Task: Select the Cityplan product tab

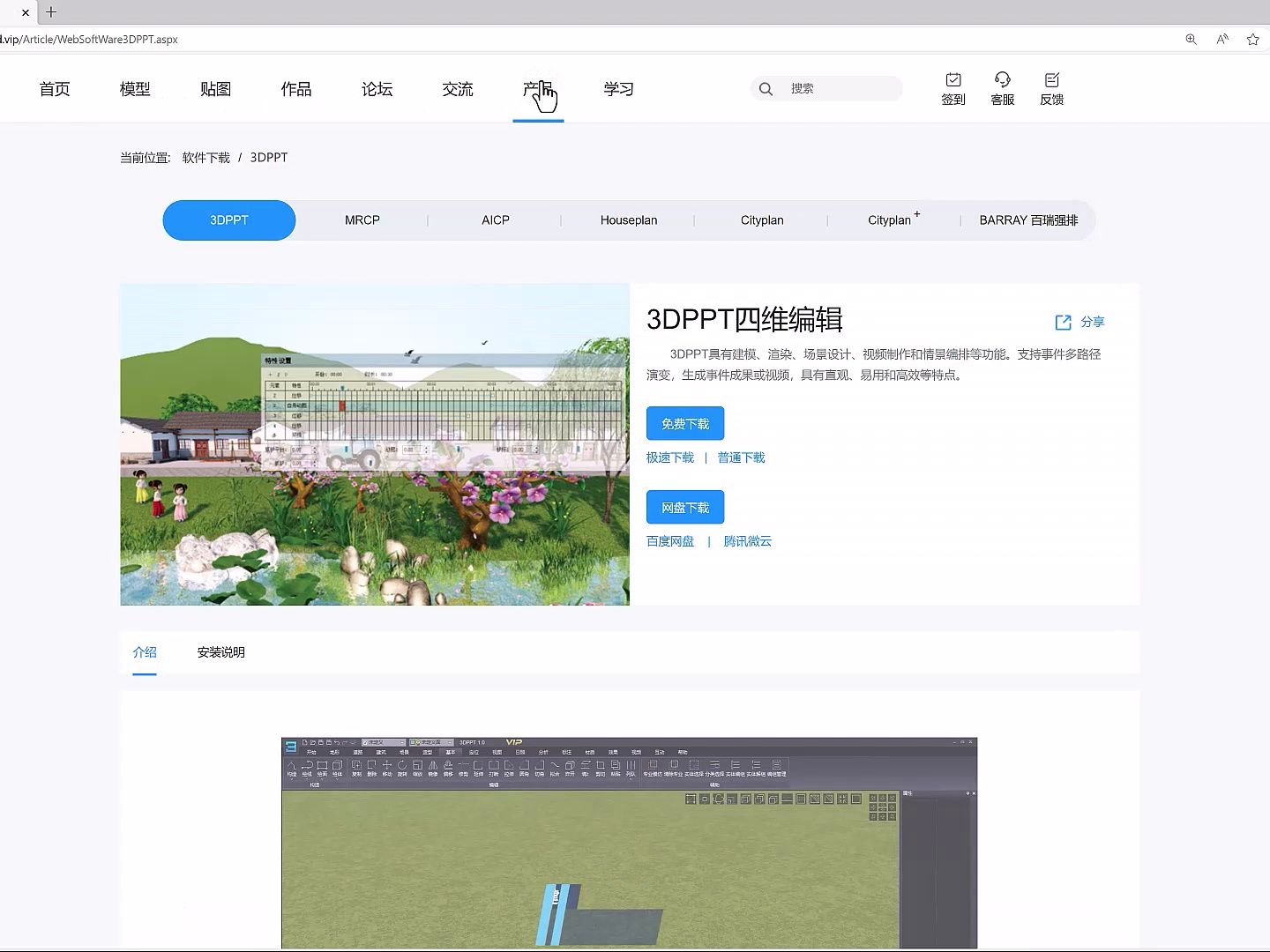Action: [x=762, y=220]
